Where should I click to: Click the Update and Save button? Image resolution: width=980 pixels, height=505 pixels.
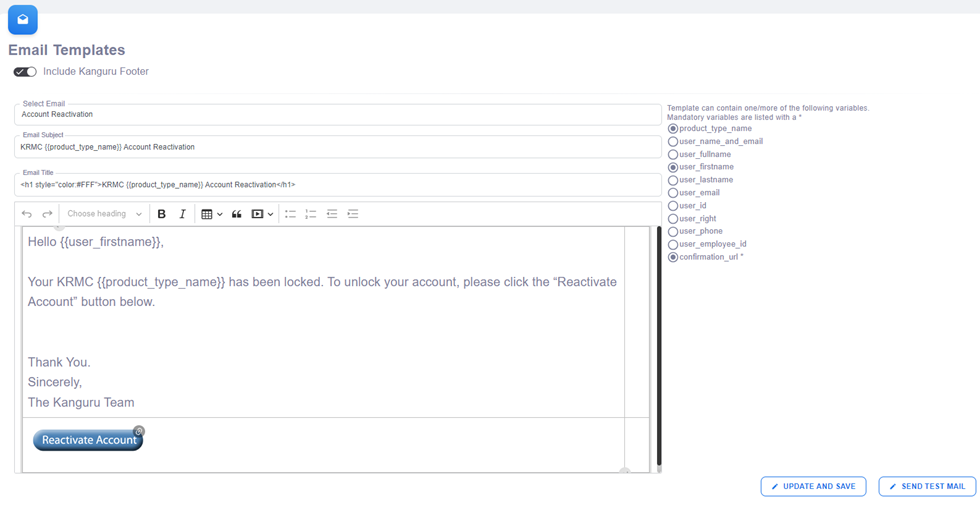[813, 486]
